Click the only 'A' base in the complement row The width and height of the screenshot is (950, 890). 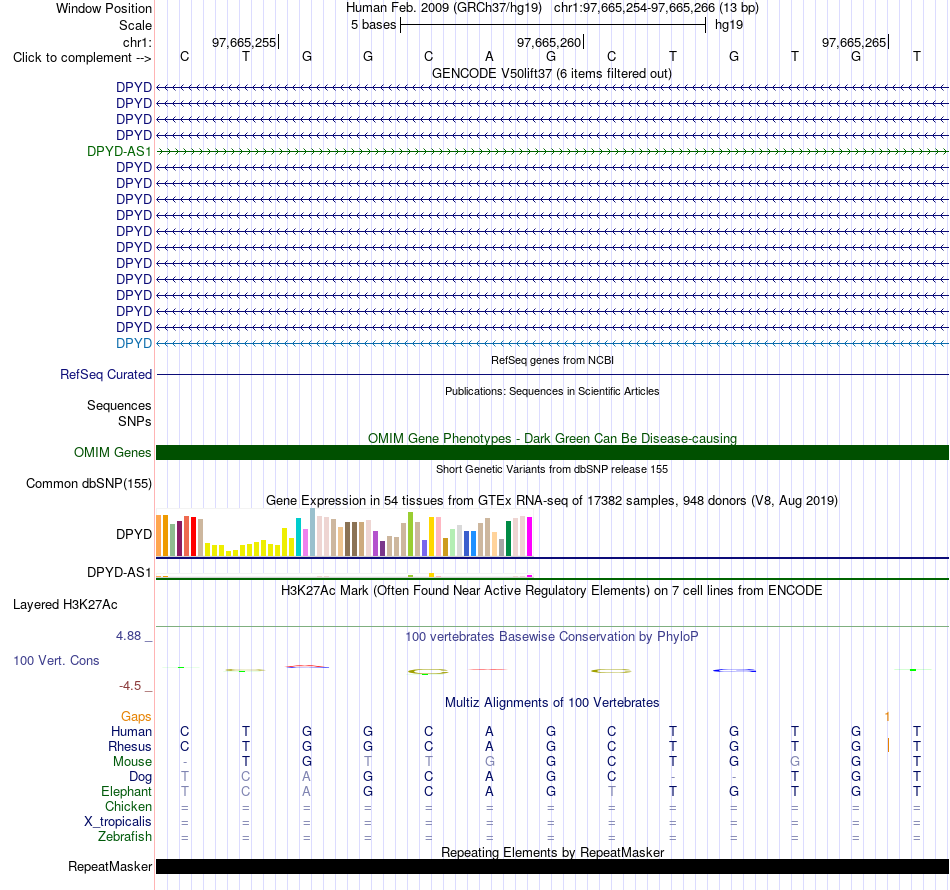490,56
